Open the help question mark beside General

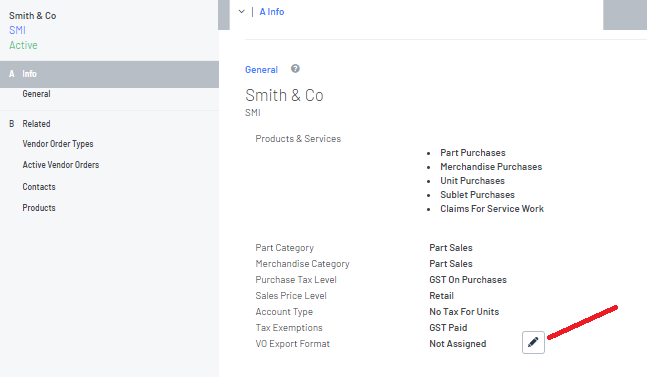click(295, 68)
